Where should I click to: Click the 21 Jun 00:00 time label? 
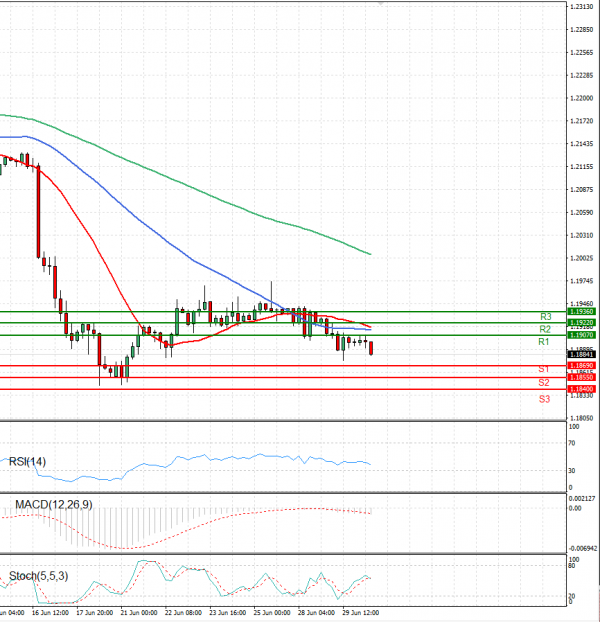(x=139, y=613)
